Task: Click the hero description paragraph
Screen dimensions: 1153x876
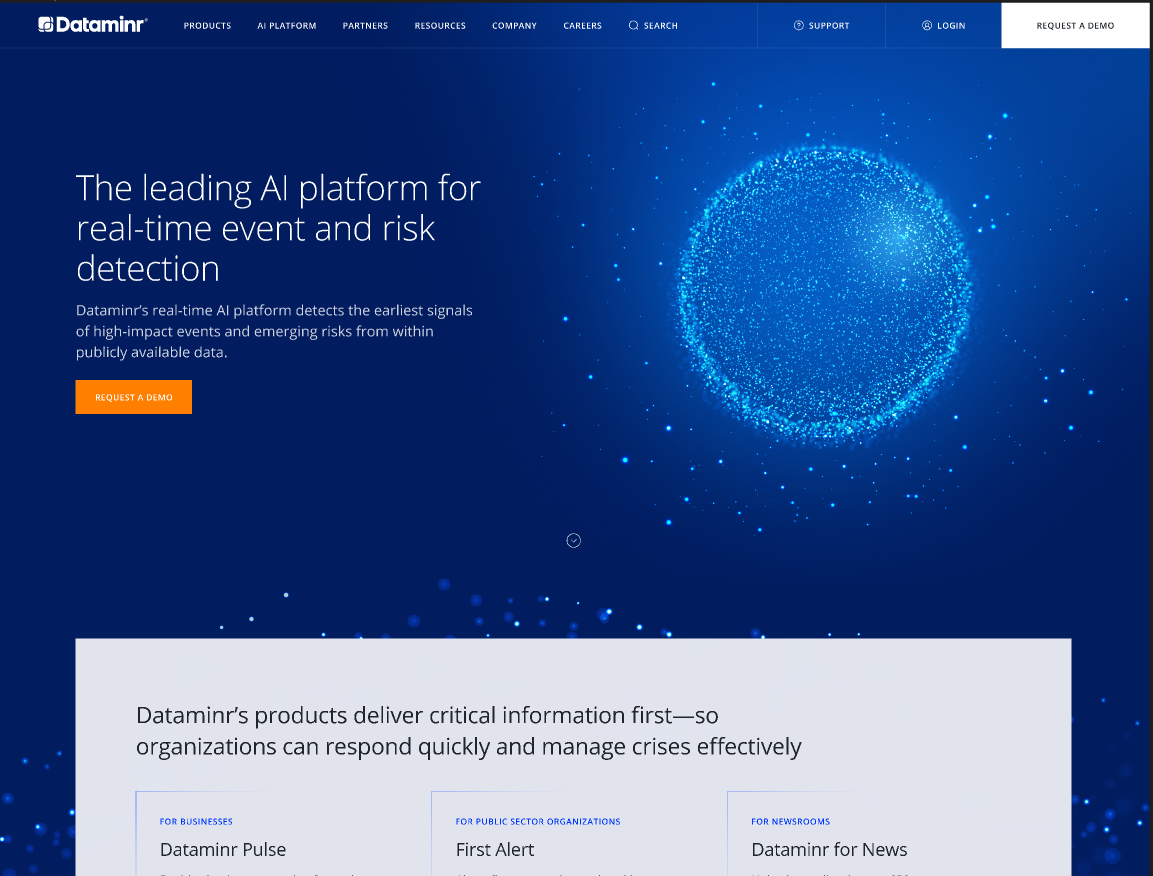Action: point(274,331)
